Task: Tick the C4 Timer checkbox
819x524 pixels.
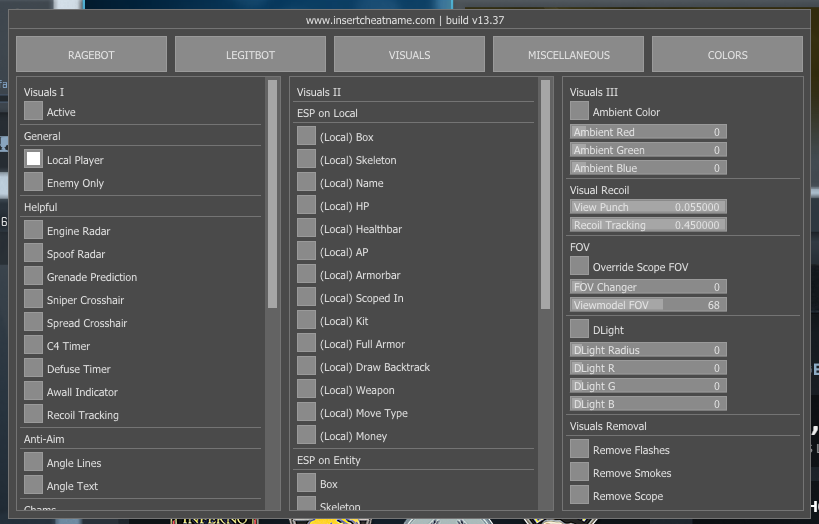Action: point(34,345)
